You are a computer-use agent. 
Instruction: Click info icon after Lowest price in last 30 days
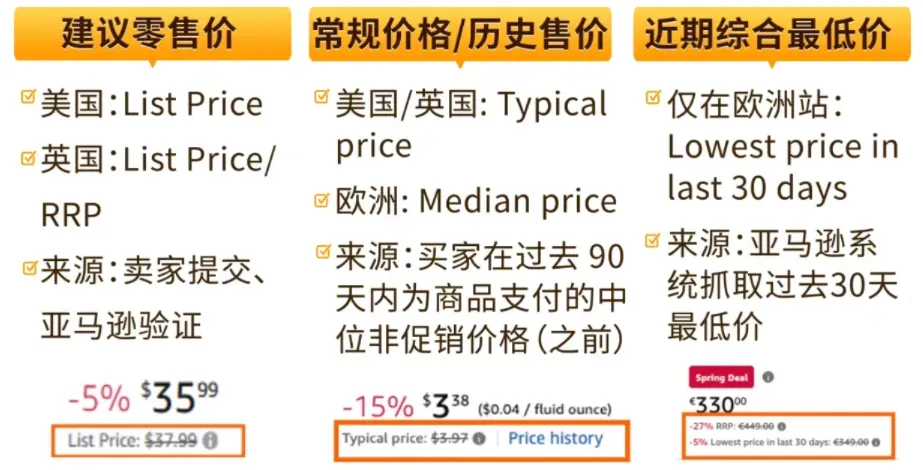point(875,442)
